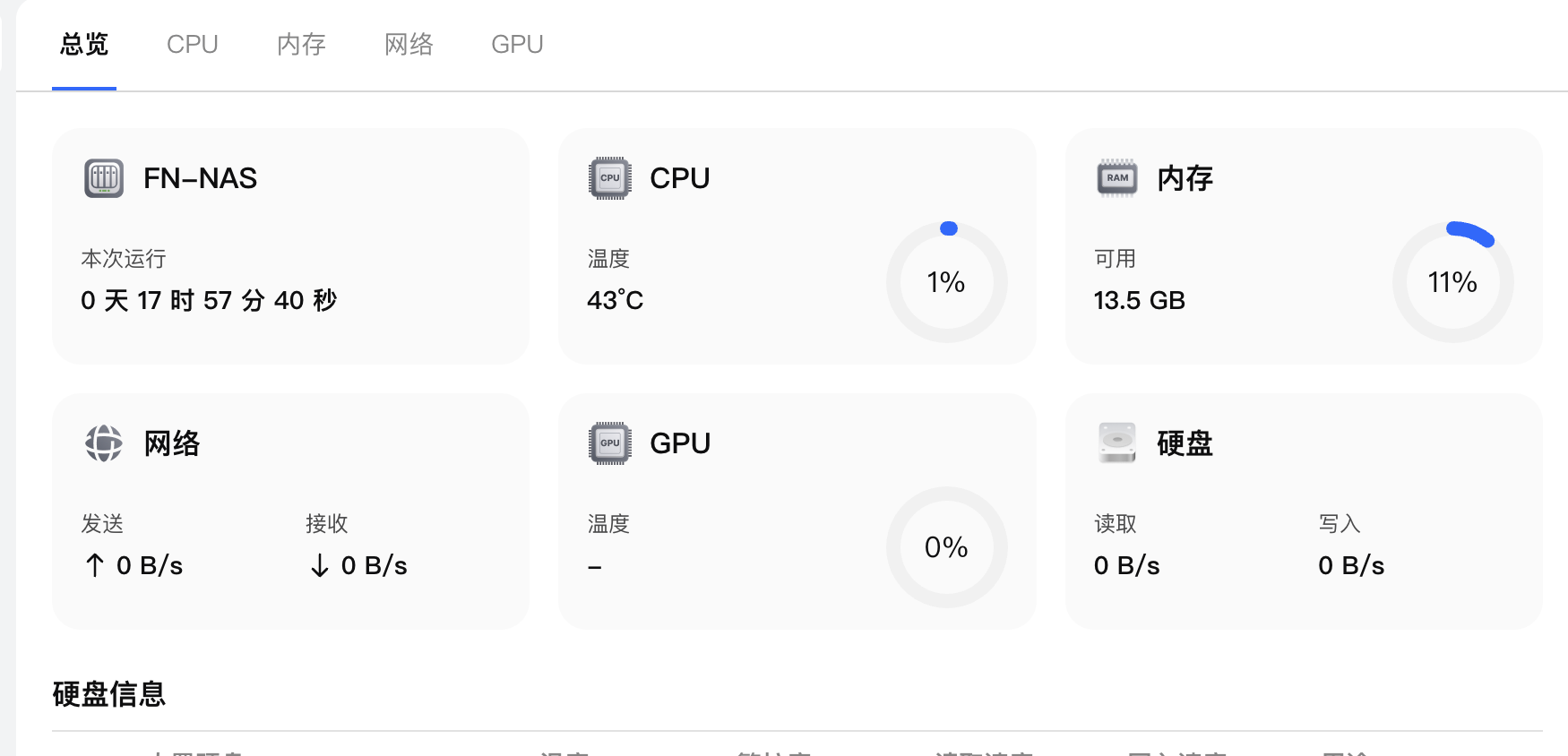This screenshot has height=756, width=1568.
Task: Click the 13.5 GB available memory value
Action: pos(1139,300)
